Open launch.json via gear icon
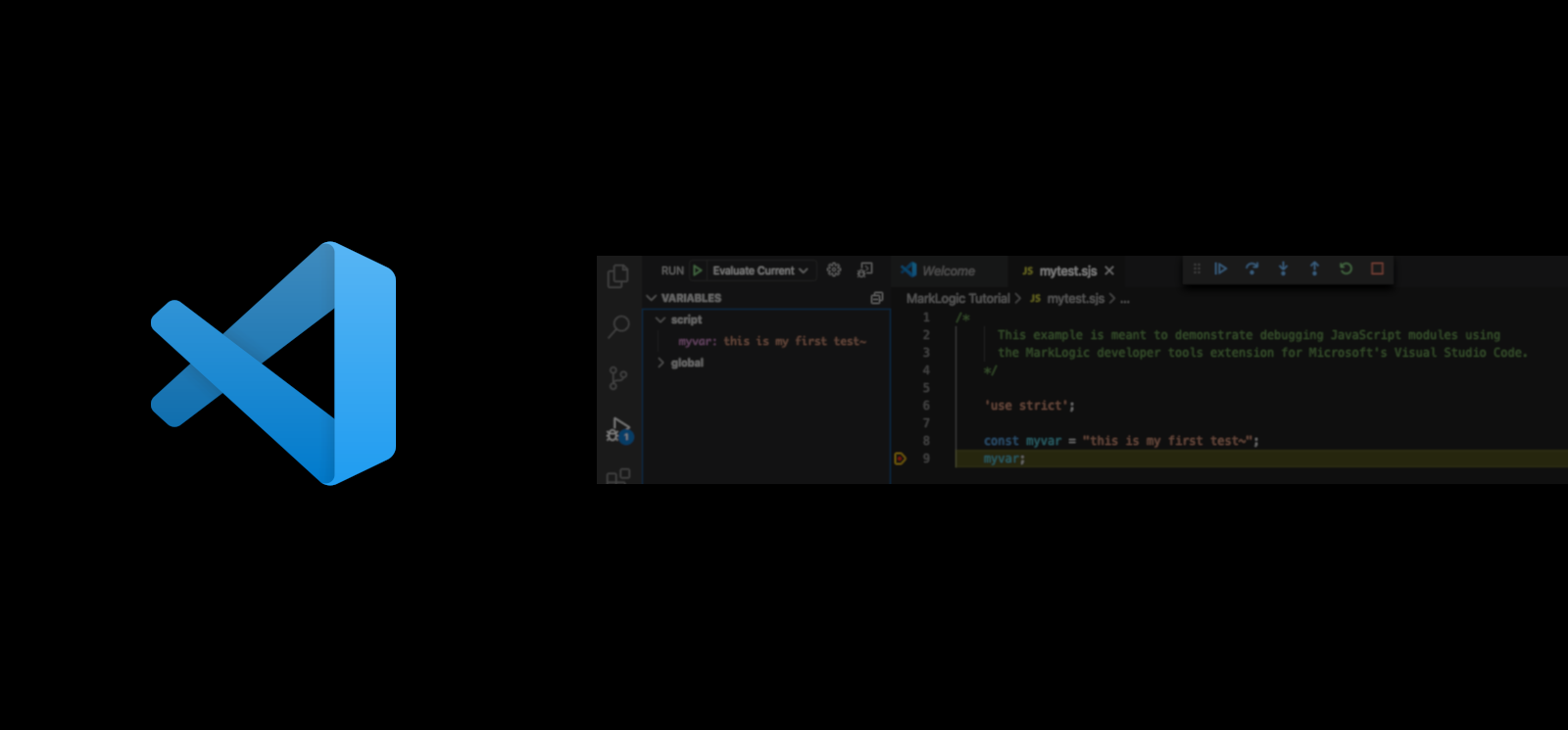 (834, 269)
